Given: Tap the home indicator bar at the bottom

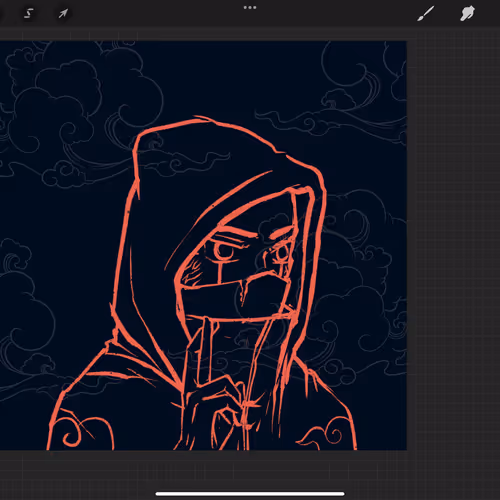Looking at the screenshot, I should 250,494.
